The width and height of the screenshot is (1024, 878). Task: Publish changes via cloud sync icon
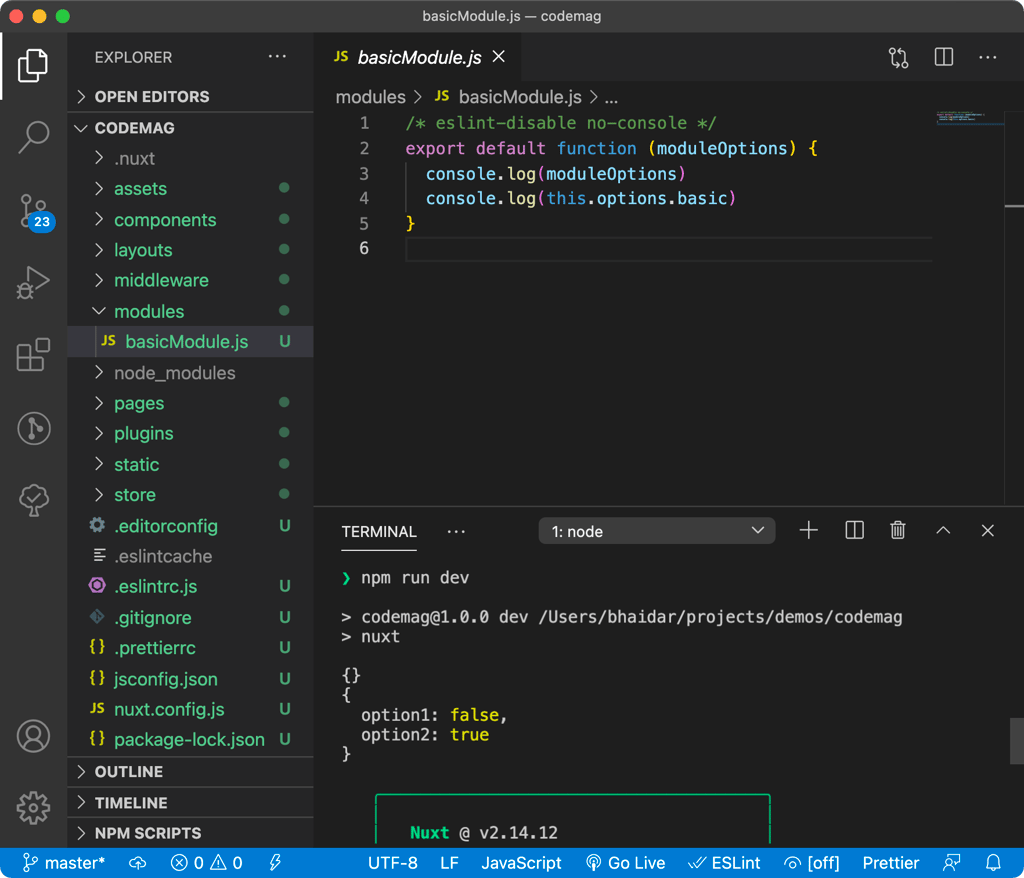[x=138, y=863]
